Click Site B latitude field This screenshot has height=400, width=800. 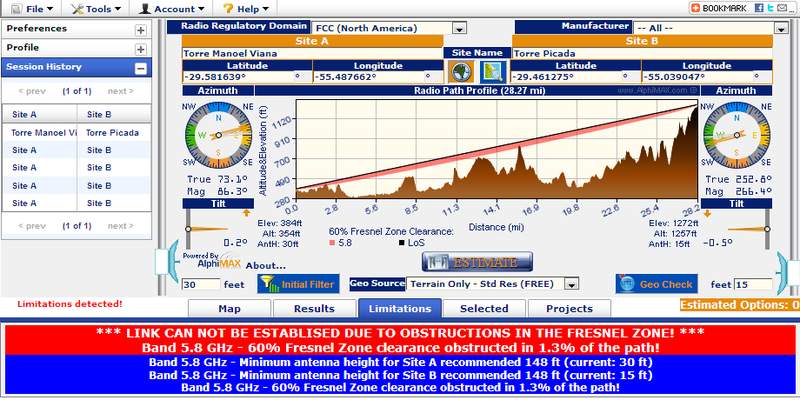tap(576, 77)
